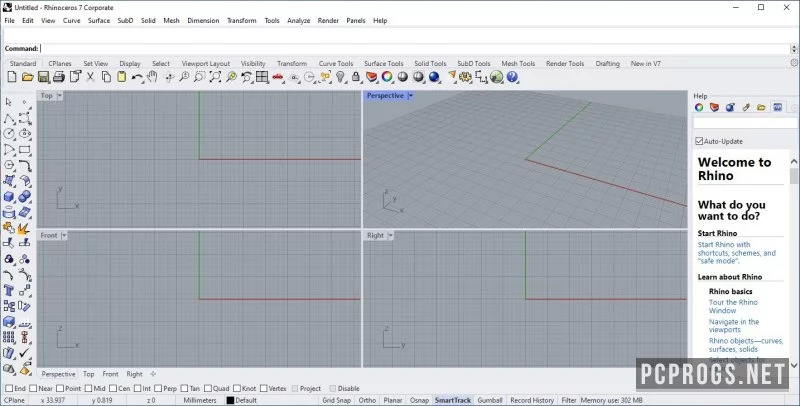Screen dimensions: 800x406
Task: Click the Help panel vertical scrollbar
Action: [x=794, y=263]
